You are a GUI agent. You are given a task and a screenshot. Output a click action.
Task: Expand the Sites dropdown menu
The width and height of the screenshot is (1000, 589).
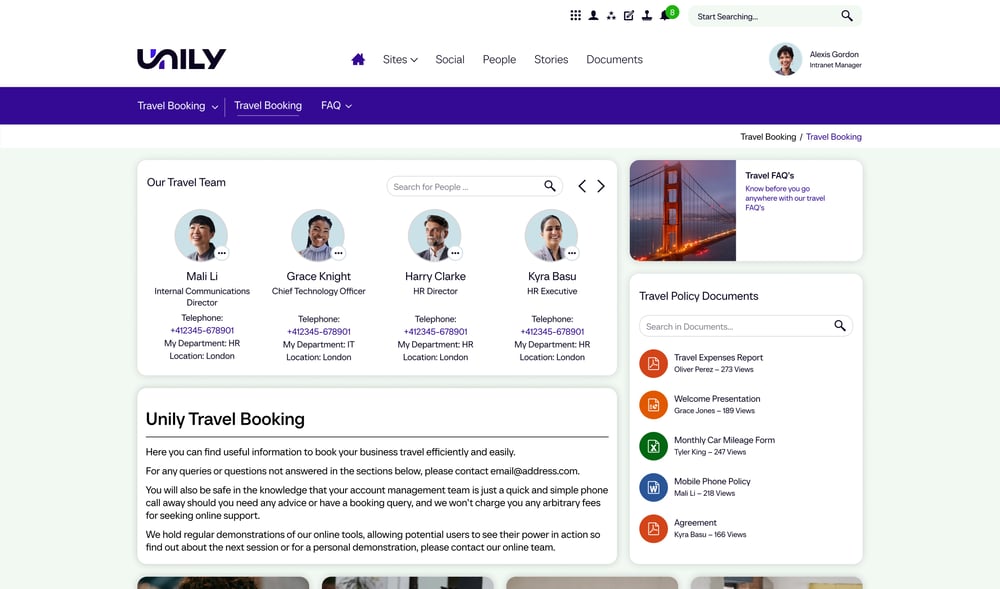[400, 59]
